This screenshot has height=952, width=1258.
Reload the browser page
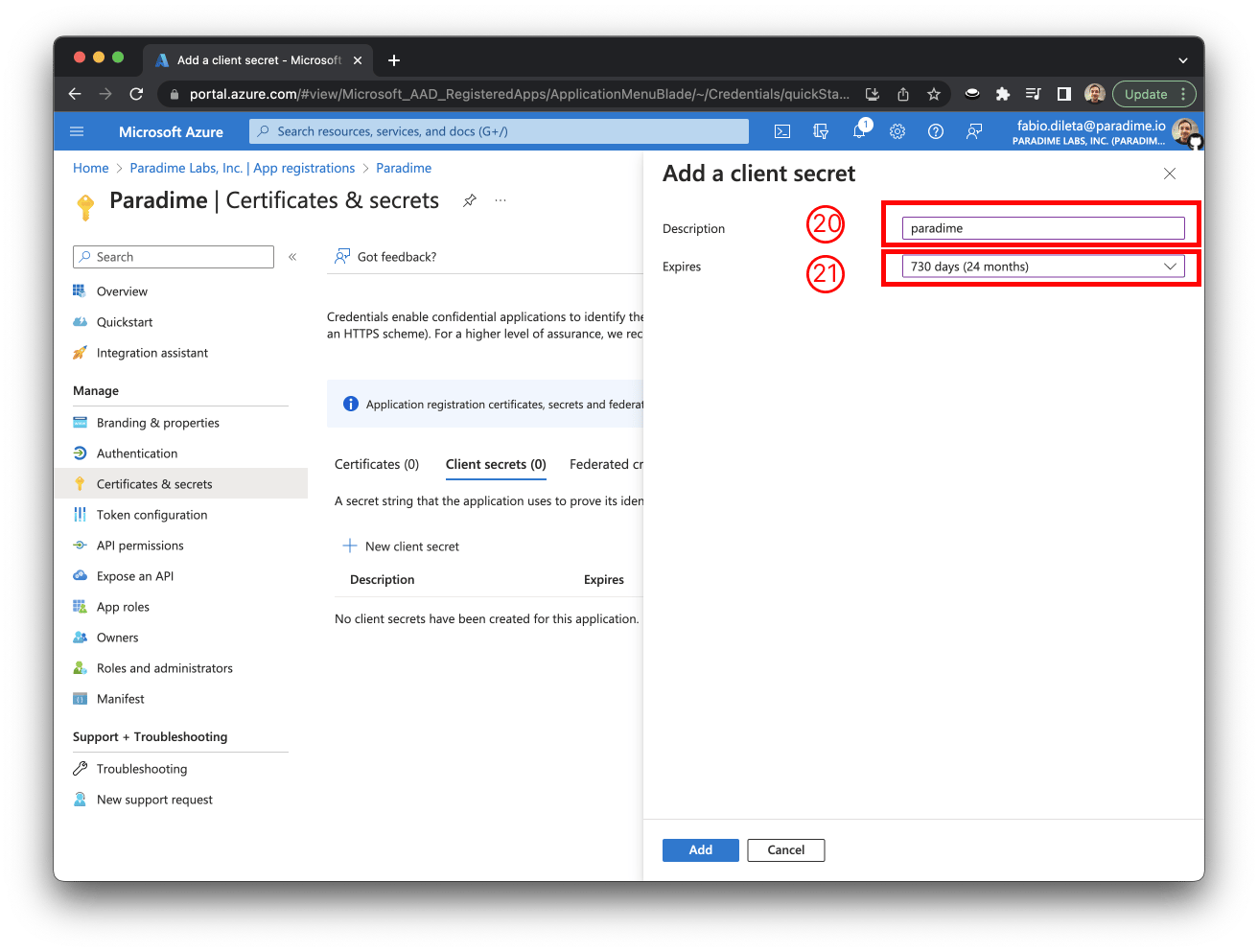tap(136, 94)
